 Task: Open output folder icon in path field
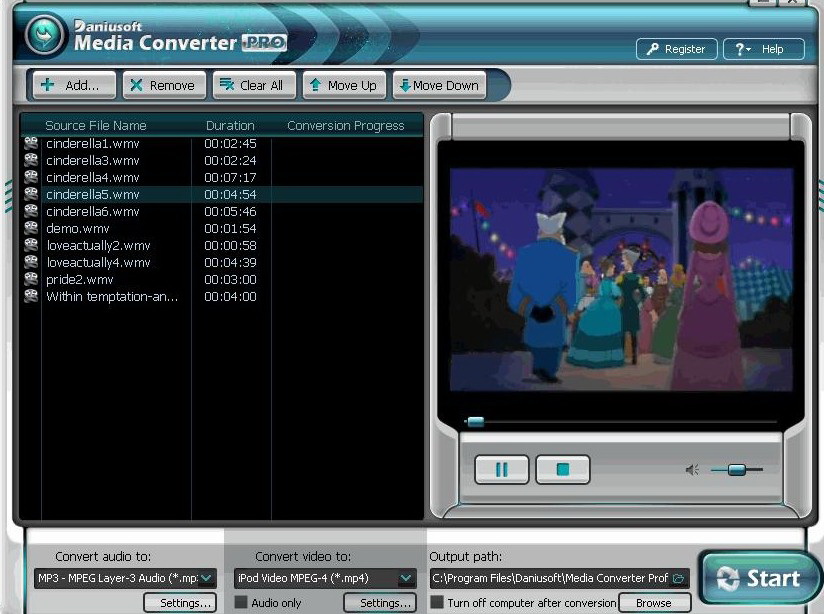(x=678, y=578)
